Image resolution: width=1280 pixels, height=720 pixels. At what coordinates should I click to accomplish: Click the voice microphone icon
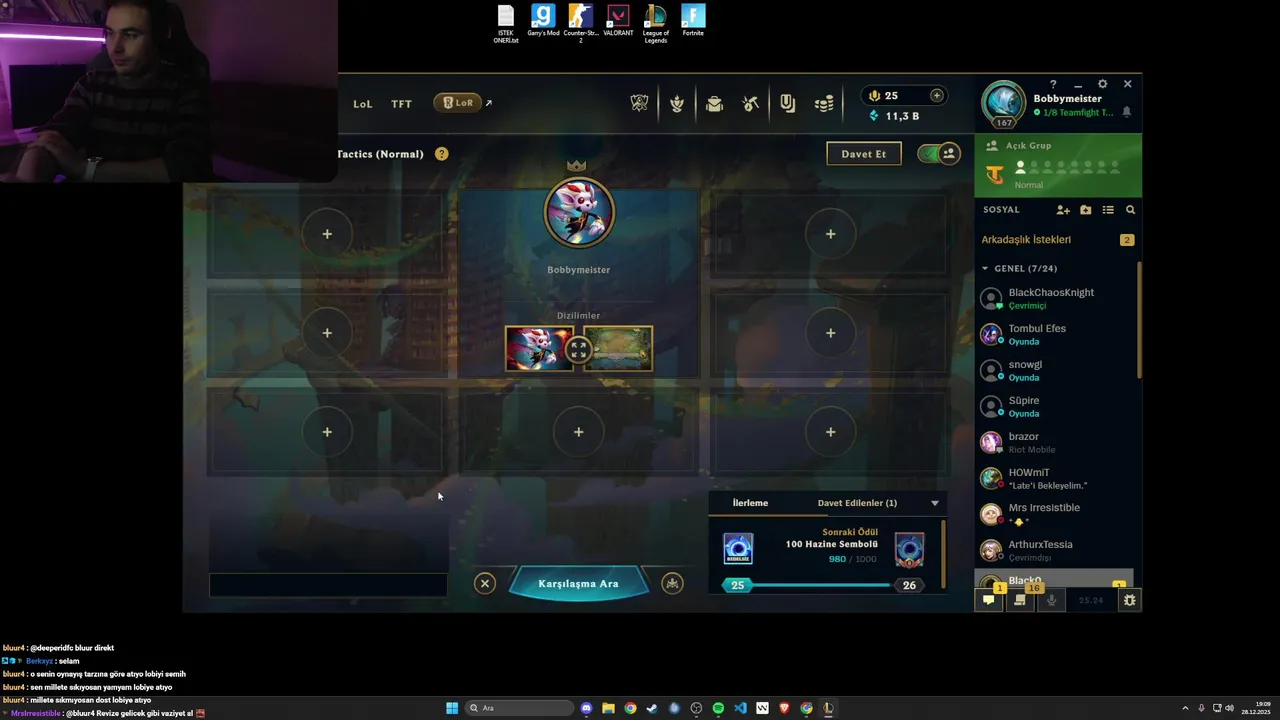(1051, 600)
